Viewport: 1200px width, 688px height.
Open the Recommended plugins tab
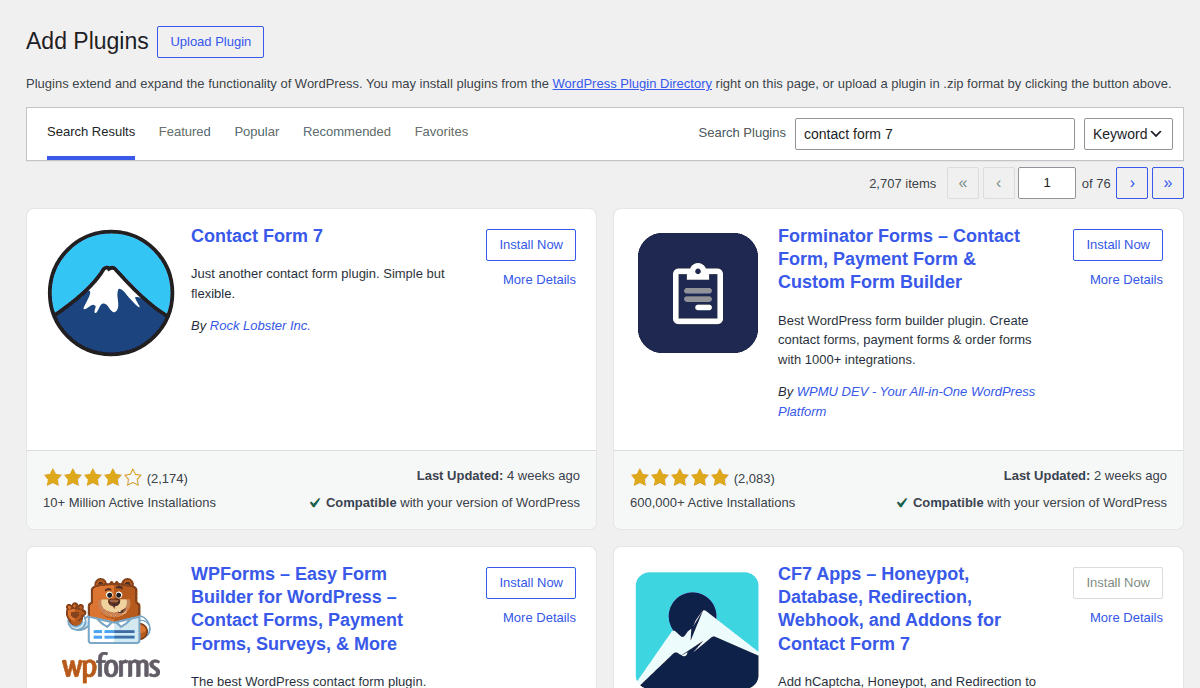tap(347, 132)
